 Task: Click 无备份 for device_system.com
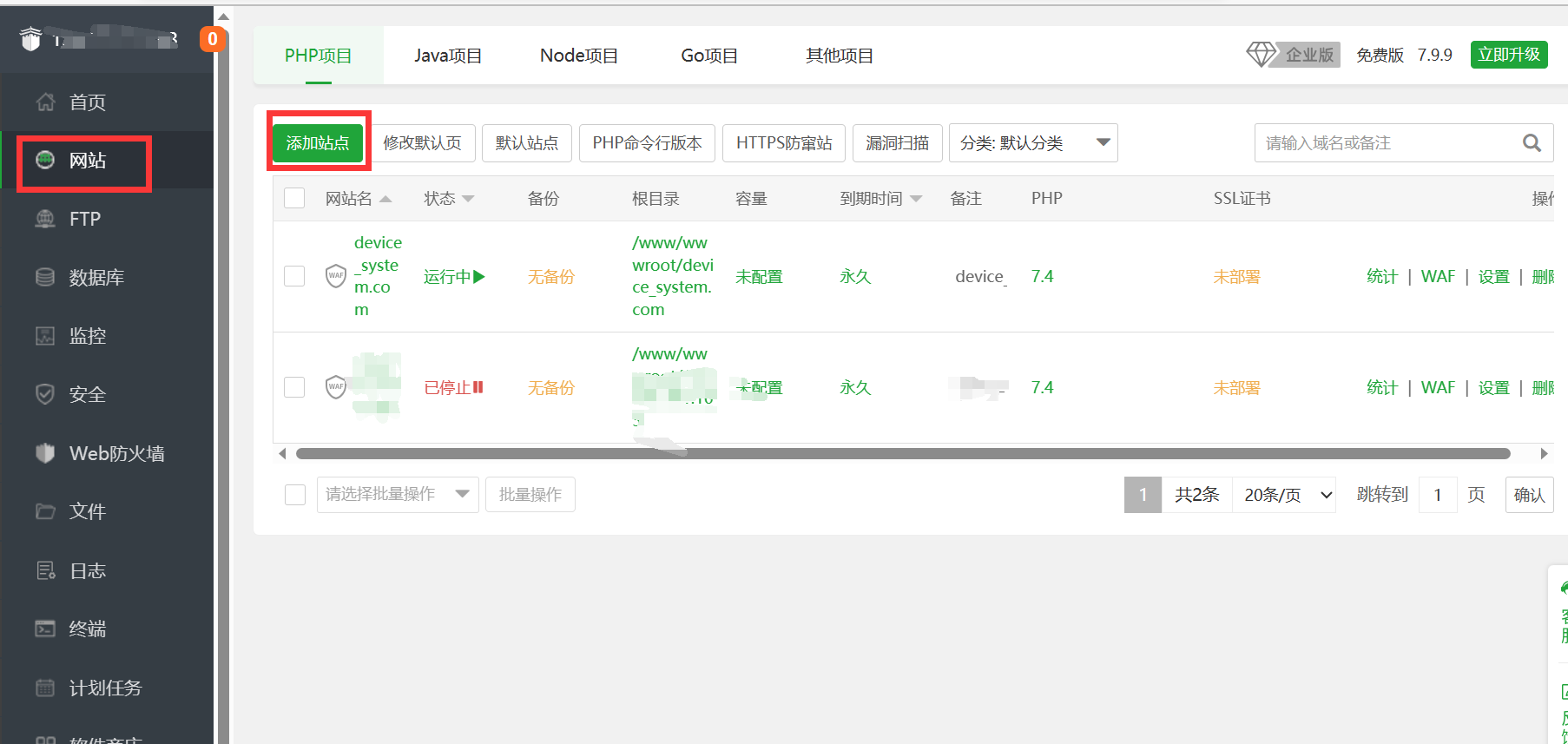coord(551,277)
